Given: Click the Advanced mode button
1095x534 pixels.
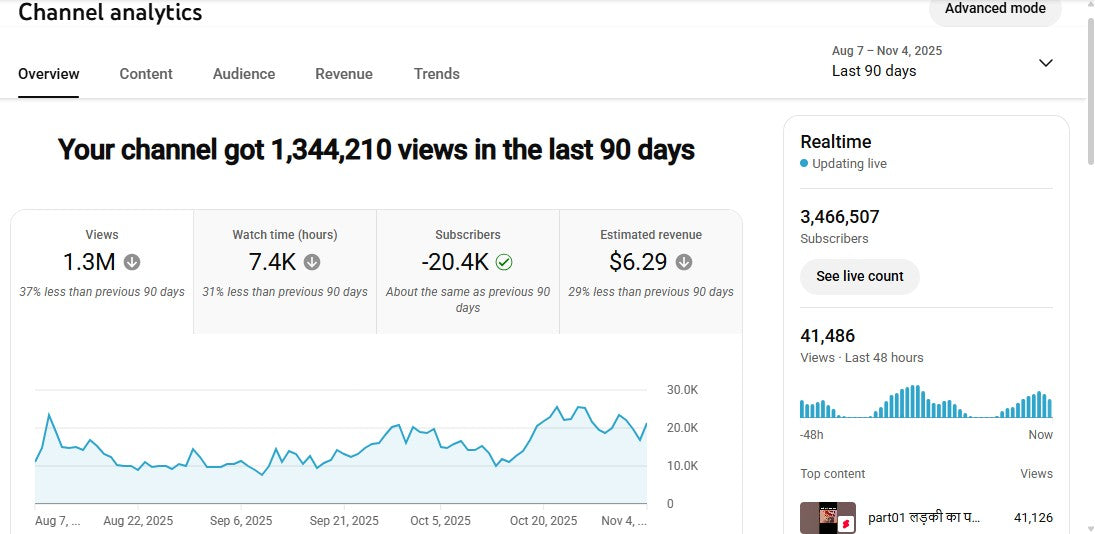Looking at the screenshot, I should [x=995, y=9].
